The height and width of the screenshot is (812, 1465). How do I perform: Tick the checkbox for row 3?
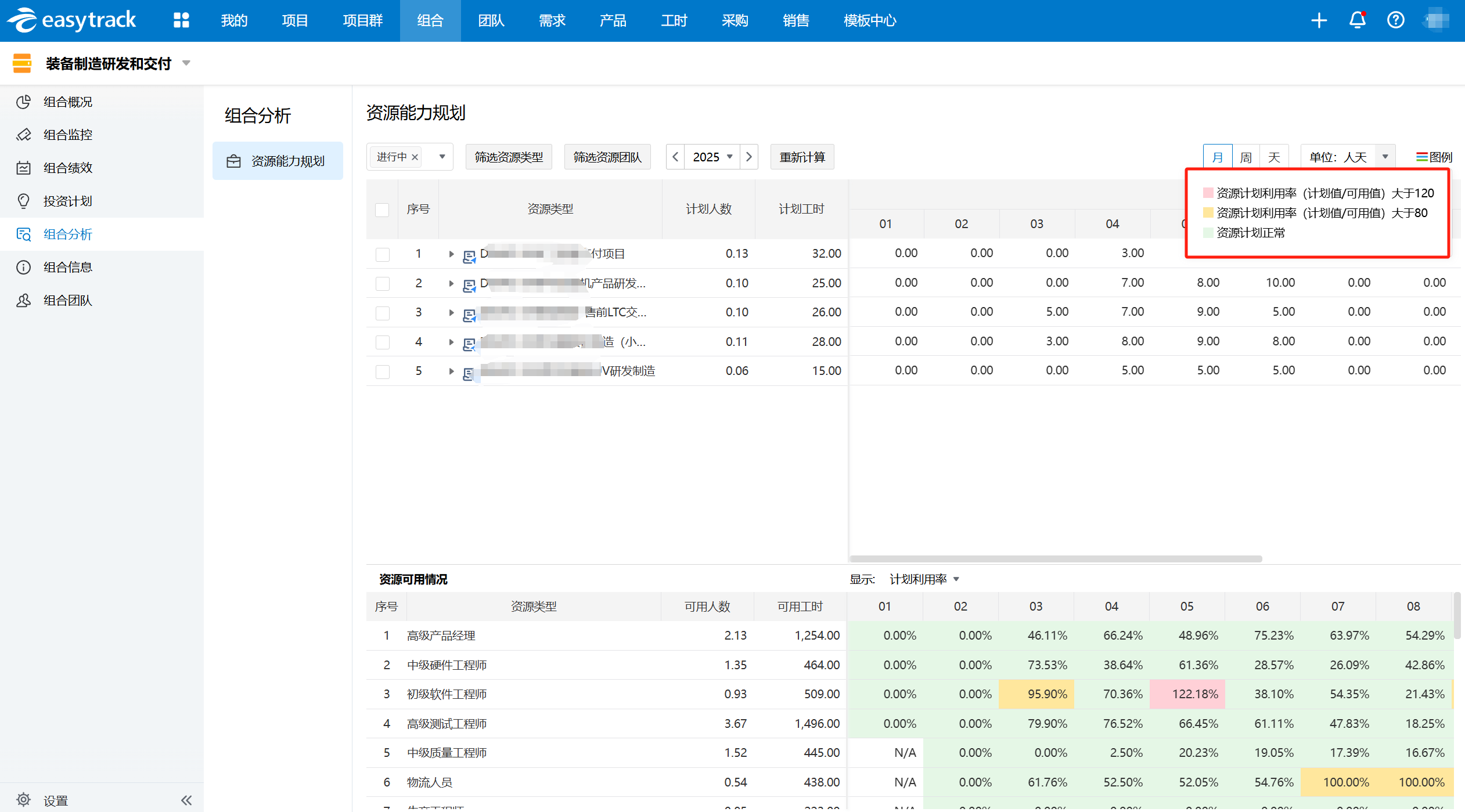tap(382, 313)
